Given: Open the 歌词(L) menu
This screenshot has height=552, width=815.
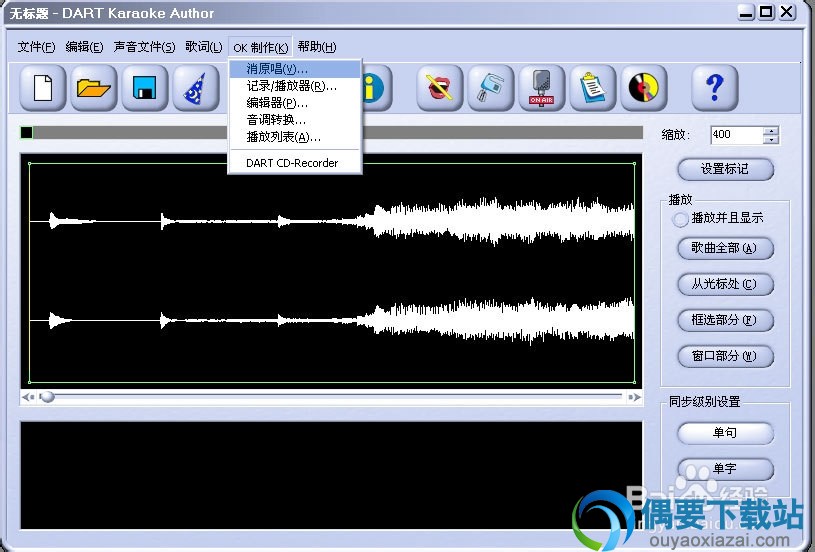Looking at the screenshot, I should click(x=203, y=47).
